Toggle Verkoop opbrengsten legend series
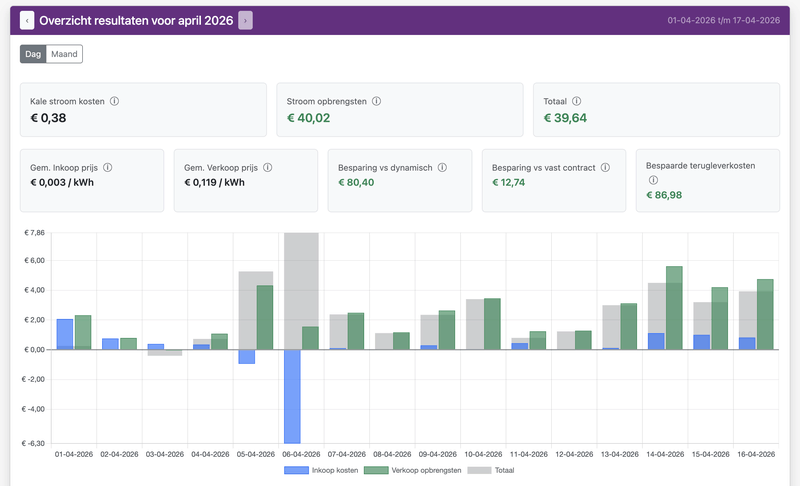This screenshot has height=486, width=800. 412,470
